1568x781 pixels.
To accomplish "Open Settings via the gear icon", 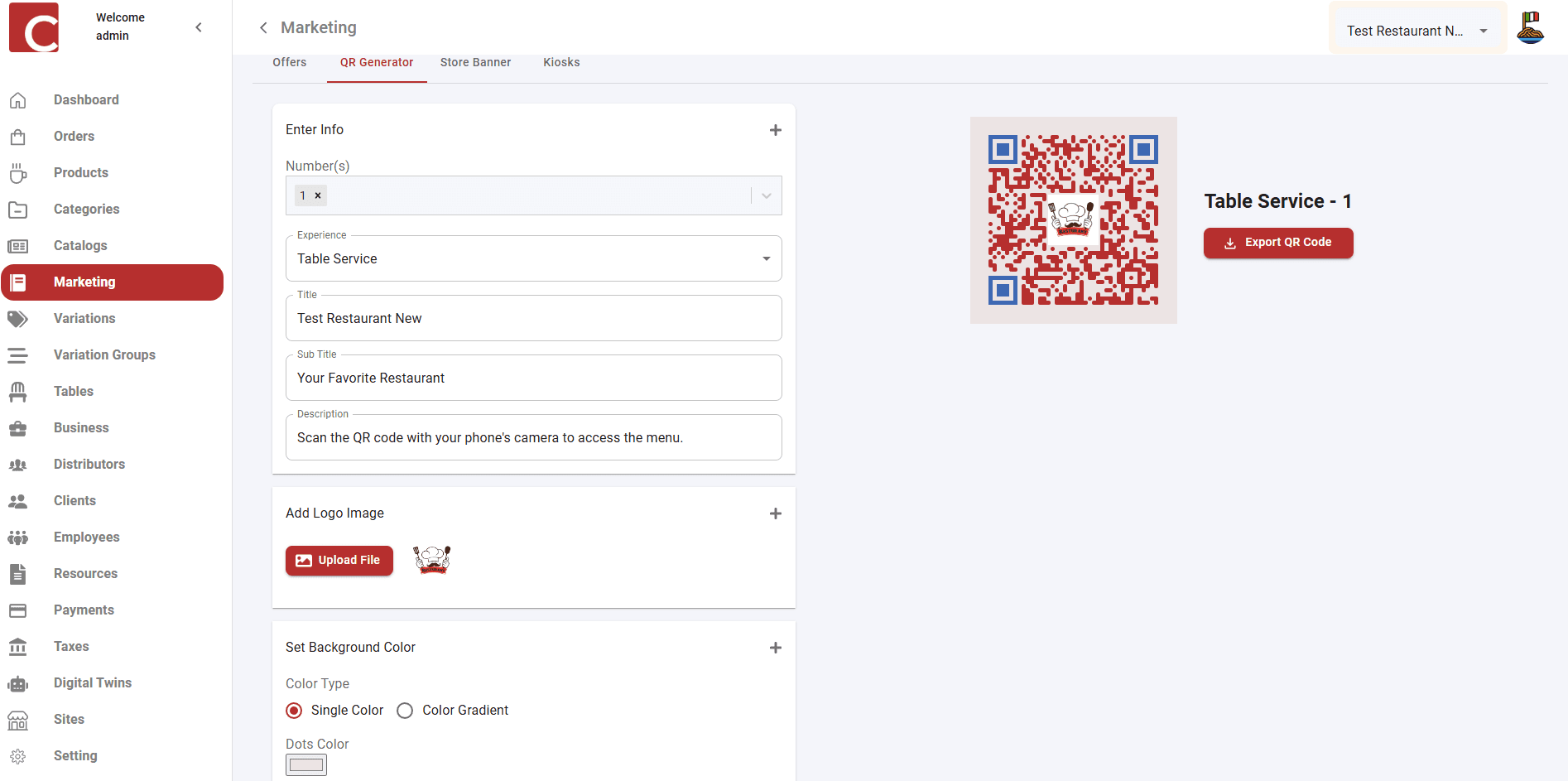I will 18,755.
